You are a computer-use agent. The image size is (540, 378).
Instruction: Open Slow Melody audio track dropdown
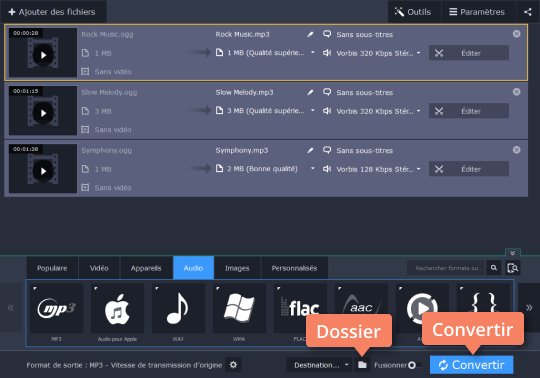[418, 111]
